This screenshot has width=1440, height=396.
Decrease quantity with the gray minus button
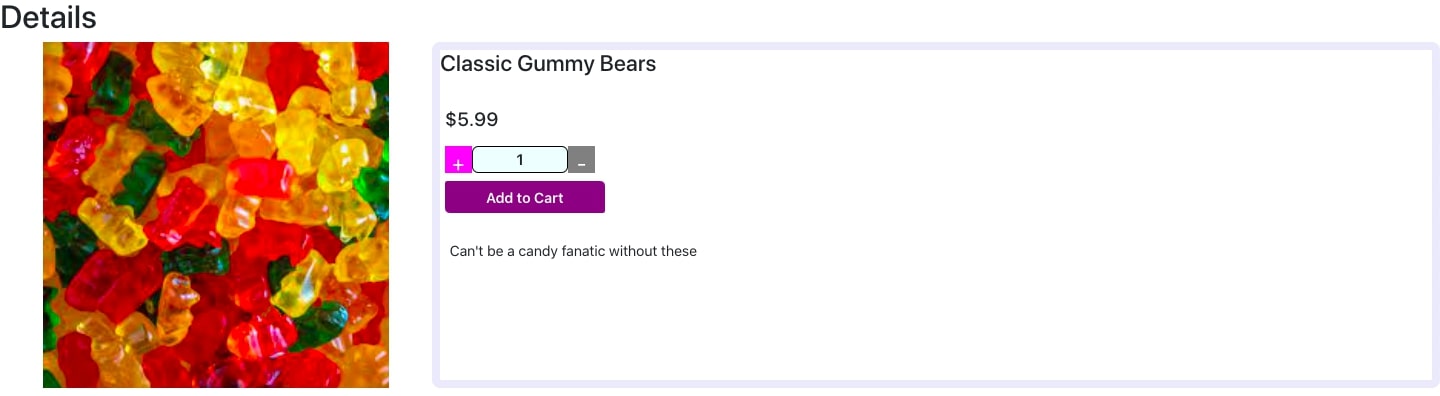581,160
